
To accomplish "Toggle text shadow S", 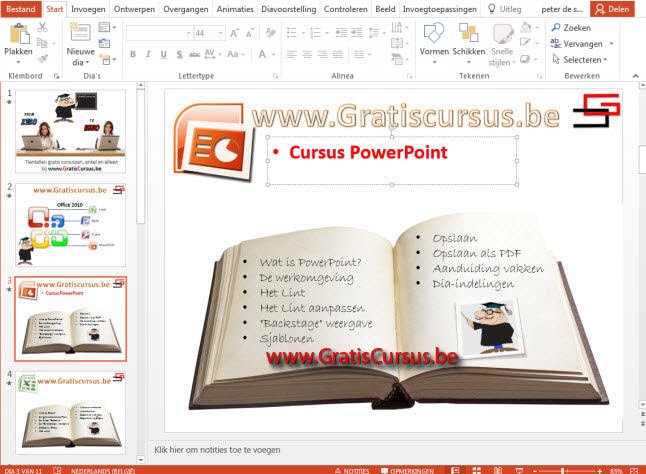I will click(x=179, y=54).
